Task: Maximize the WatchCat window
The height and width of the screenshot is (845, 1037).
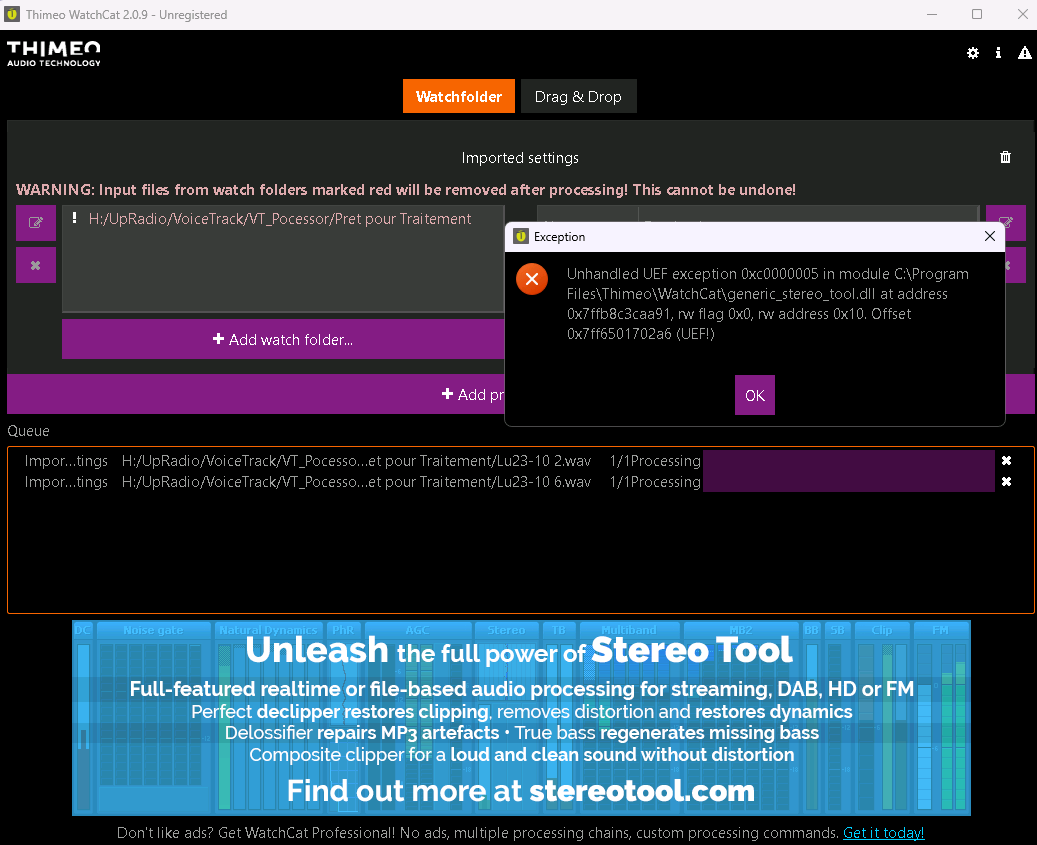Action: click(x=977, y=14)
